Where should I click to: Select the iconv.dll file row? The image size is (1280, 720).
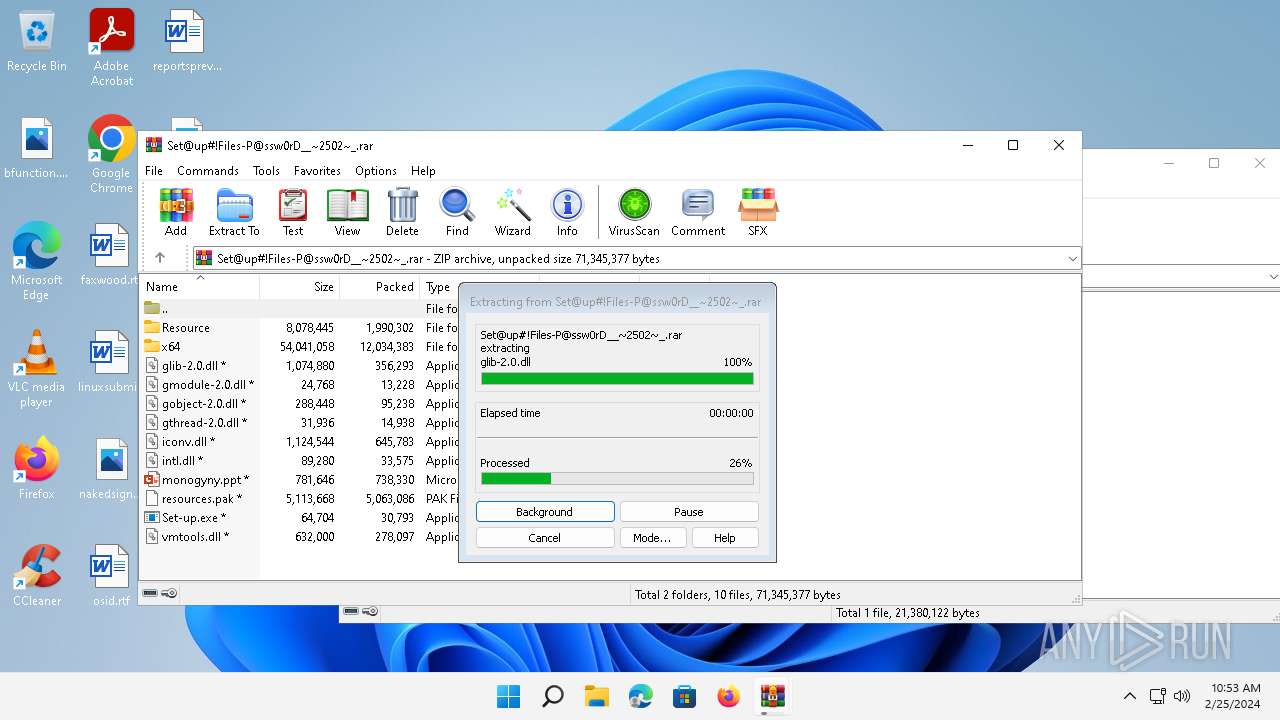(x=299, y=441)
